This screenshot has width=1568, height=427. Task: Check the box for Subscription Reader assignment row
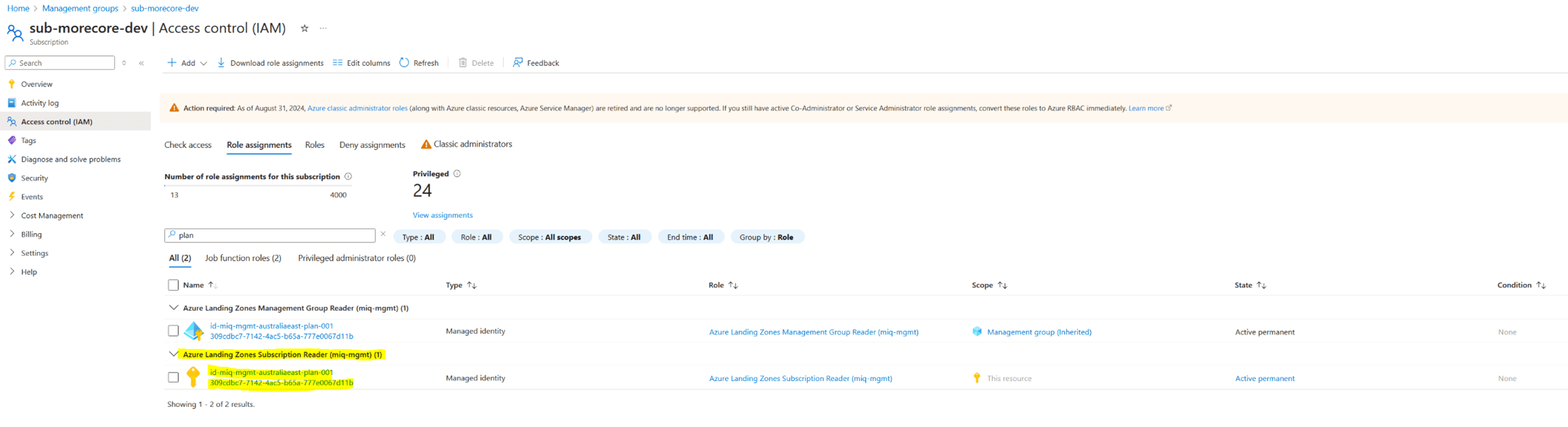(174, 378)
